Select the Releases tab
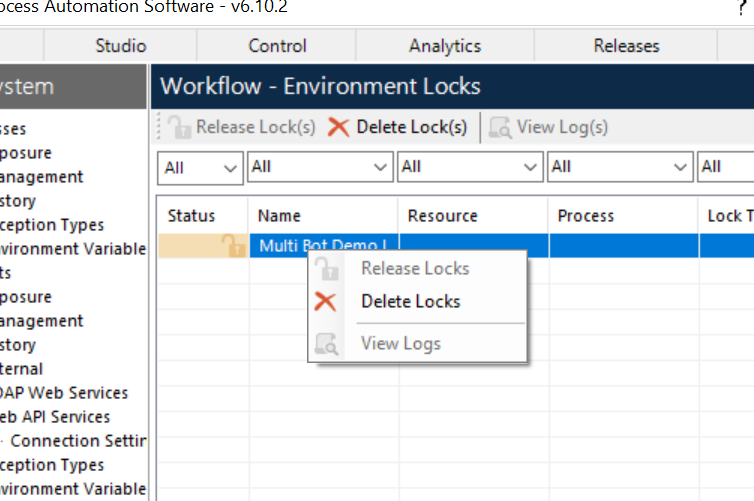The width and height of the screenshot is (754, 501). pos(626,46)
